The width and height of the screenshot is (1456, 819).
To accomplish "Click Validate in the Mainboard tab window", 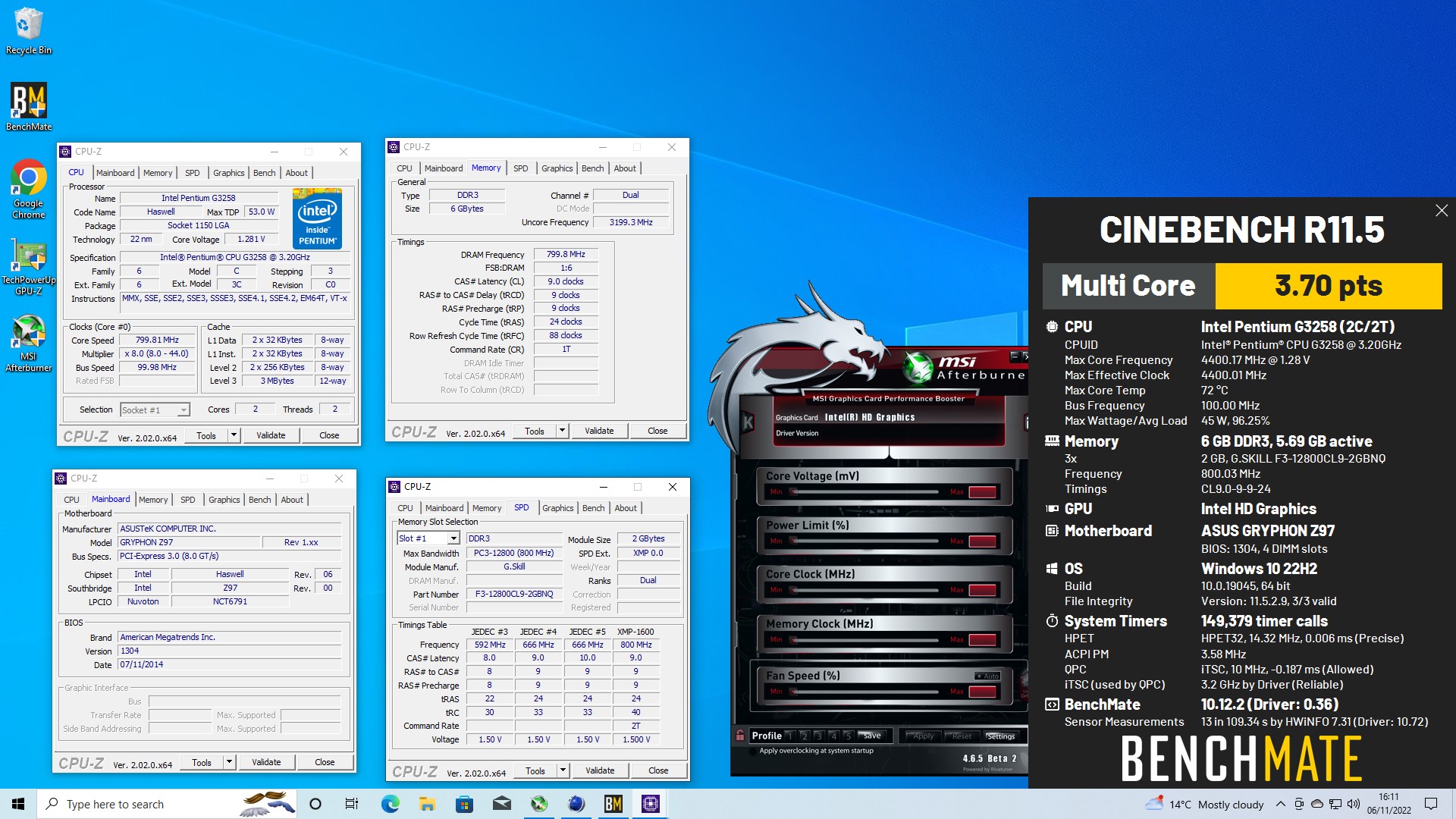I will [x=266, y=762].
